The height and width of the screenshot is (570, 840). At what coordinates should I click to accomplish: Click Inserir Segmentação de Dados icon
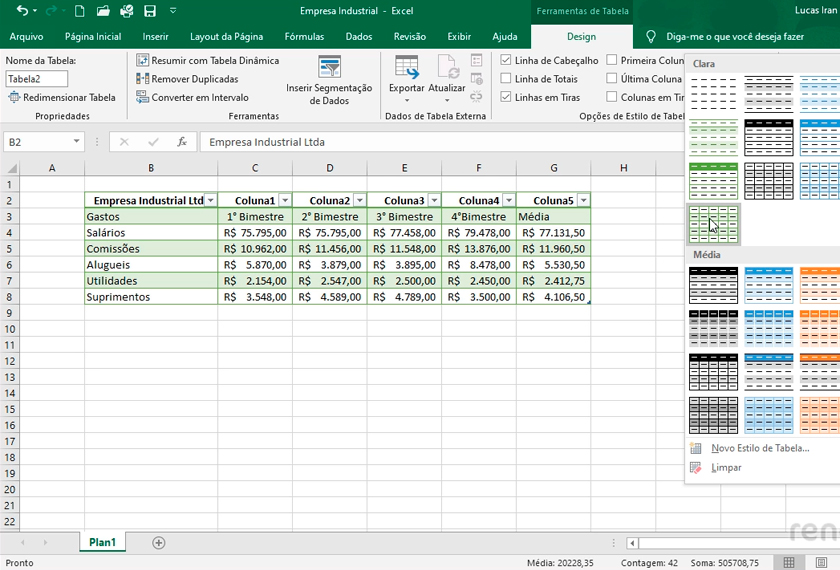pos(329,68)
